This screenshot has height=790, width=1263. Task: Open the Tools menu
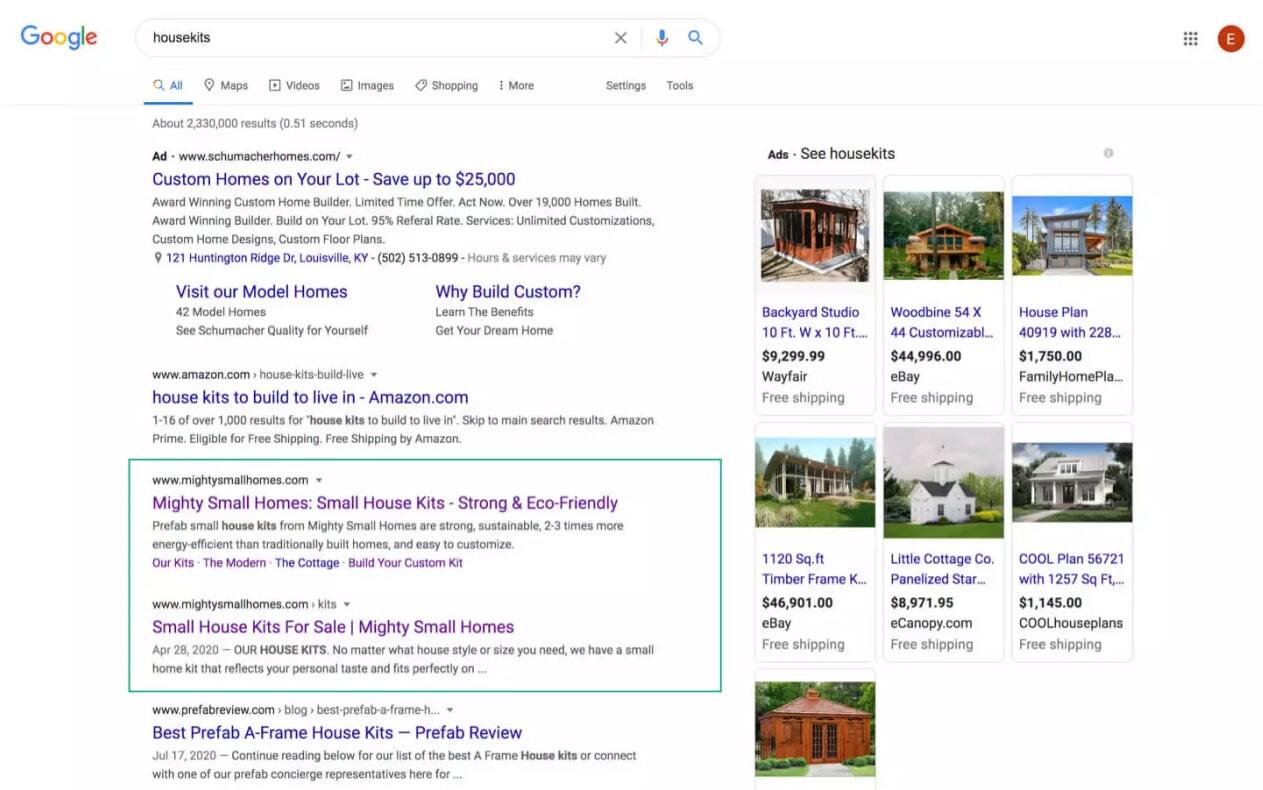tap(680, 86)
